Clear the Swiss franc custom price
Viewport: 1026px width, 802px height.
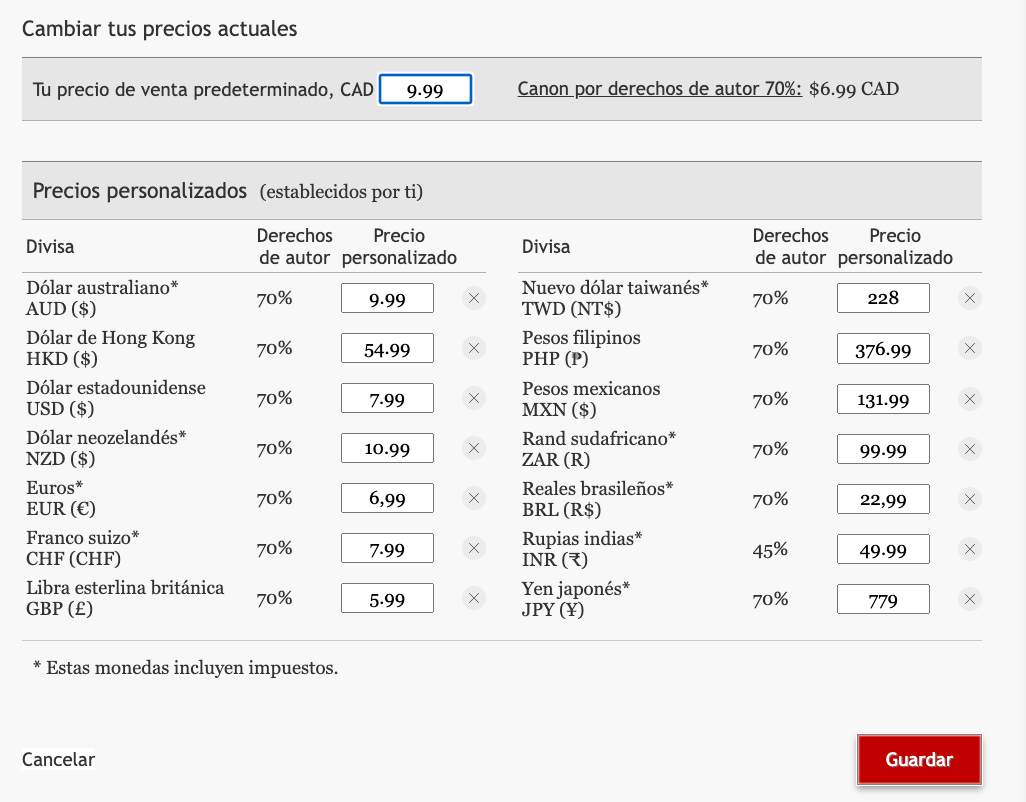click(x=473, y=548)
